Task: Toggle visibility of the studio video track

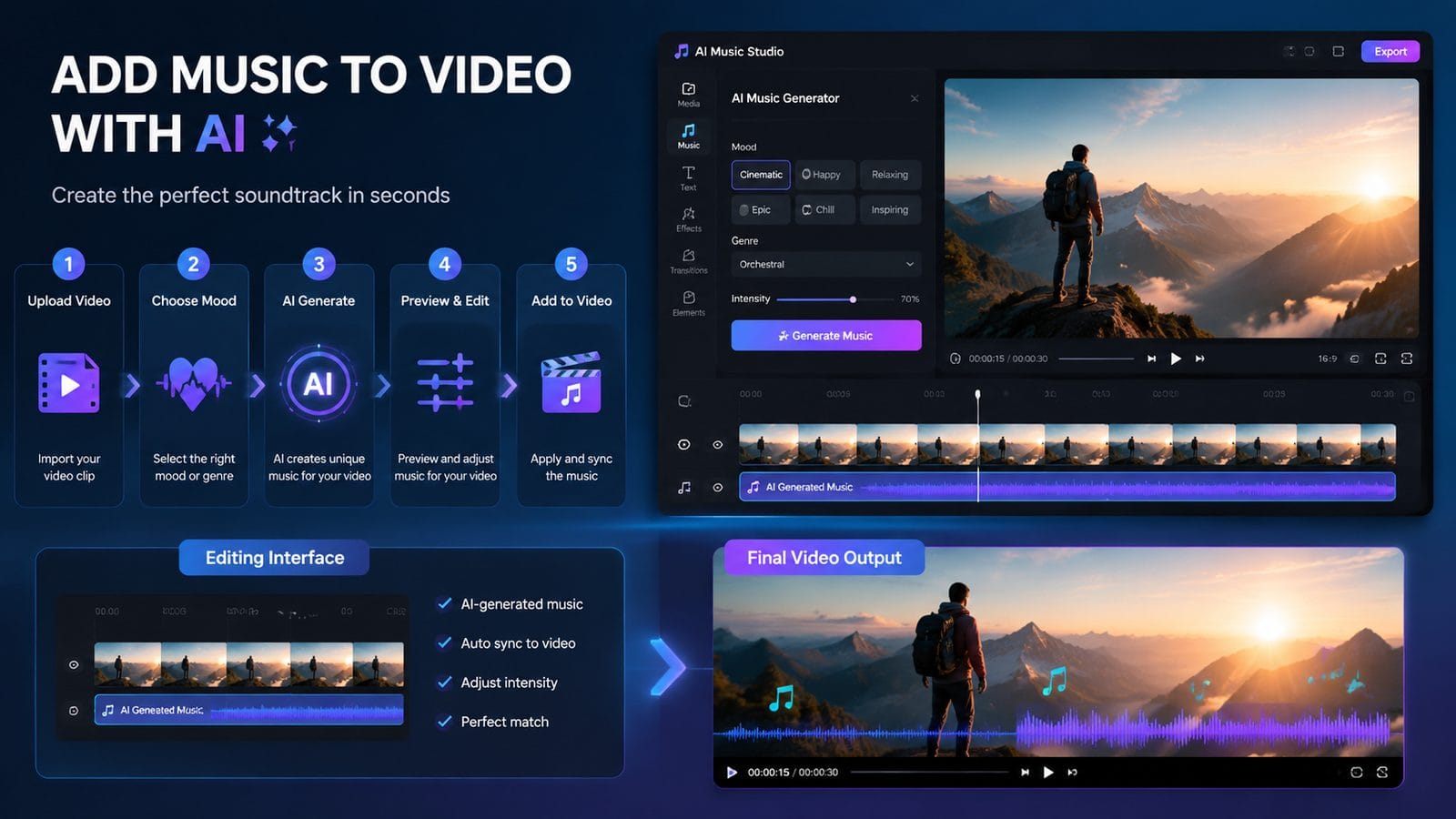Action: tap(717, 444)
